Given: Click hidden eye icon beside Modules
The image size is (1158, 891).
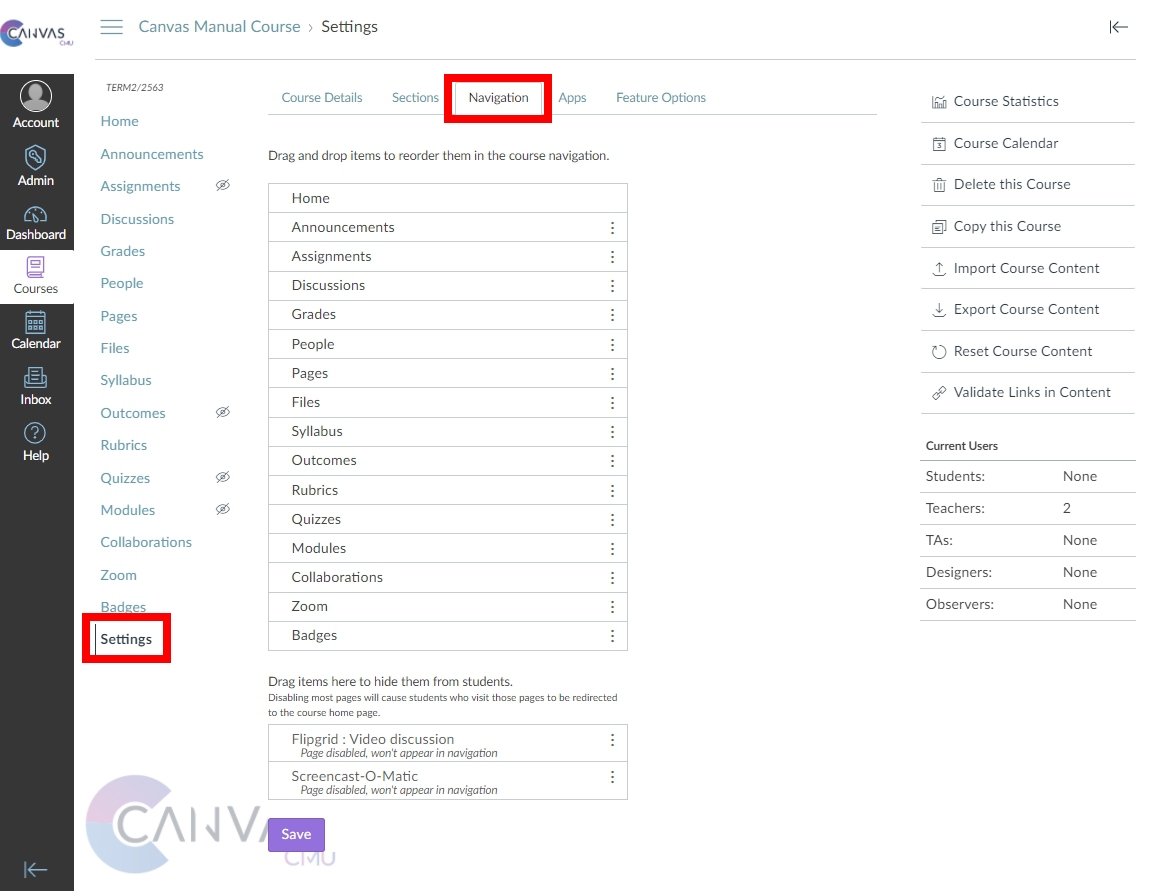Looking at the screenshot, I should coord(223,510).
